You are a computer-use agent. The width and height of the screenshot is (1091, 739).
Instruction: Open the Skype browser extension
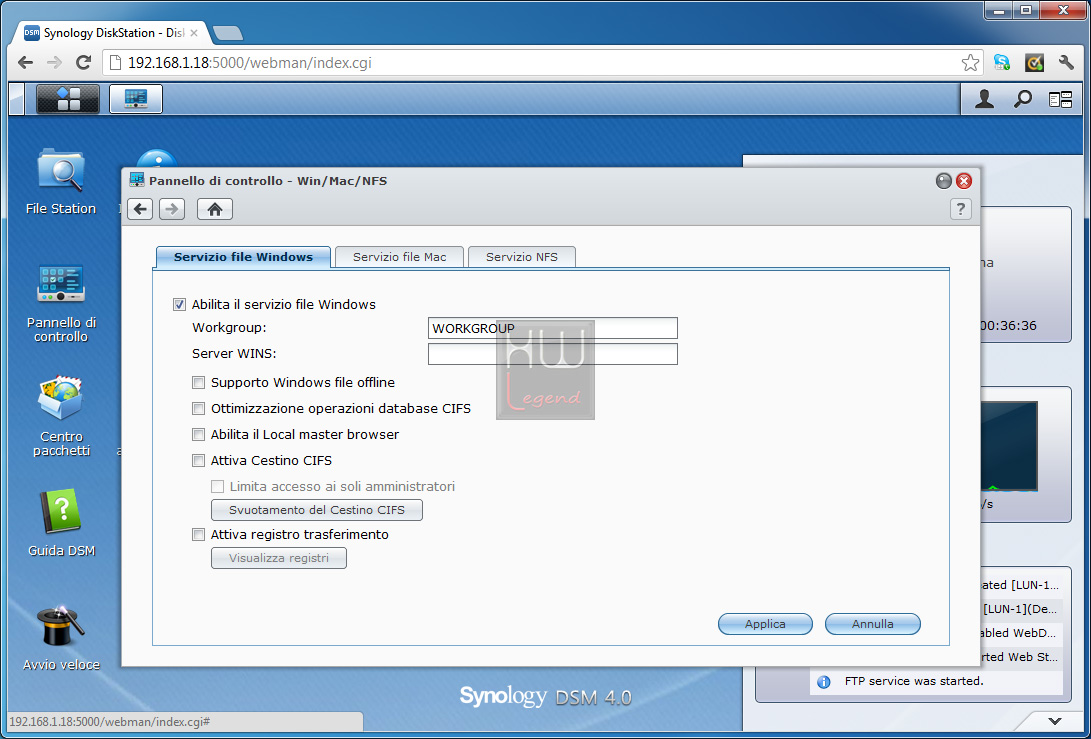tap(1002, 63)
